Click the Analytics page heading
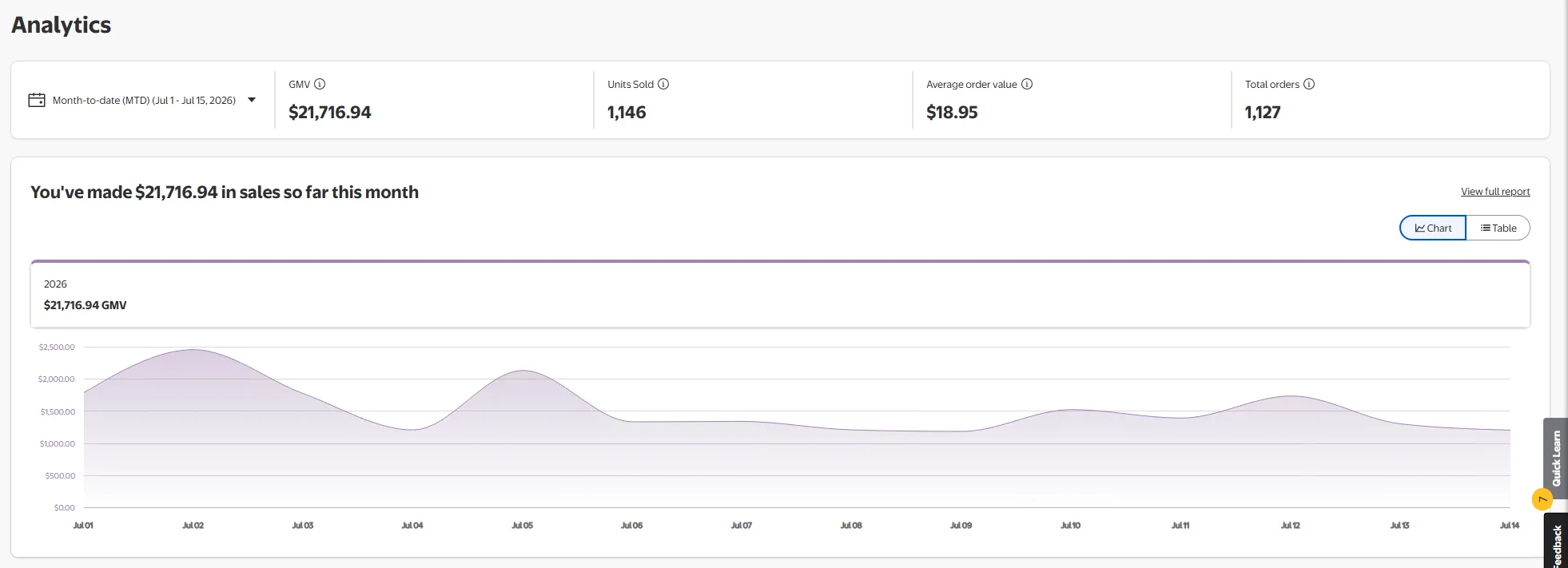Viewport: 1568px width, 568px height. [62, 25]
